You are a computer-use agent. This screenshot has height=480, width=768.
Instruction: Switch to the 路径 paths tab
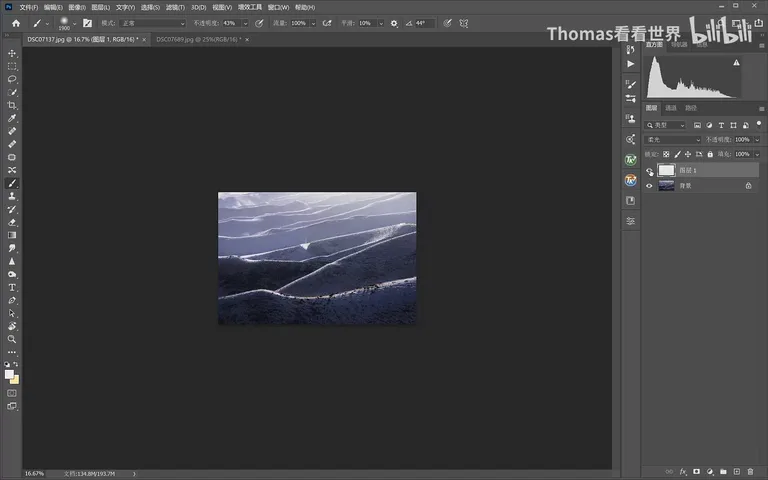691,108
